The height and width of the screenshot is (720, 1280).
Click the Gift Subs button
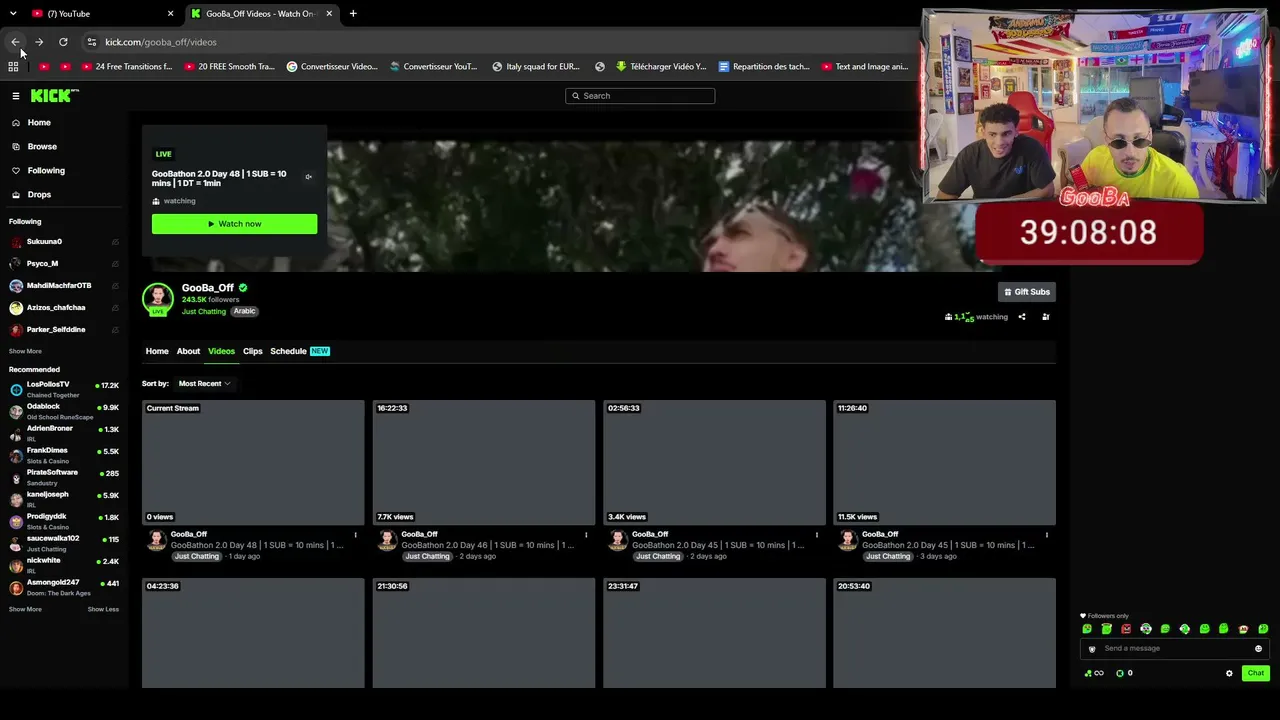click(1027, 292)
